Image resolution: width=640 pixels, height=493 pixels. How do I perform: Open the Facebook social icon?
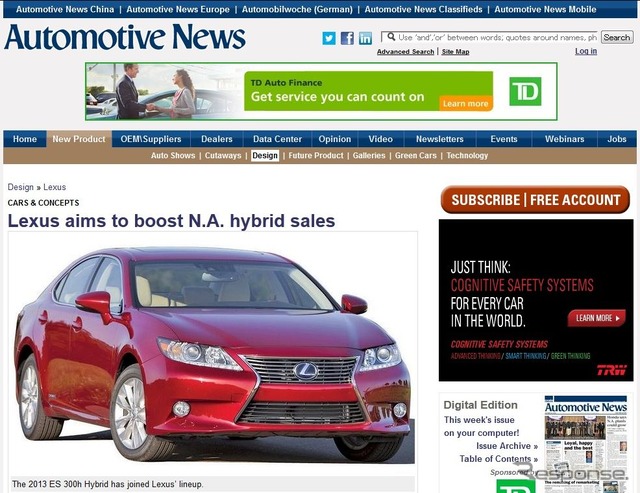click(347, 38)
